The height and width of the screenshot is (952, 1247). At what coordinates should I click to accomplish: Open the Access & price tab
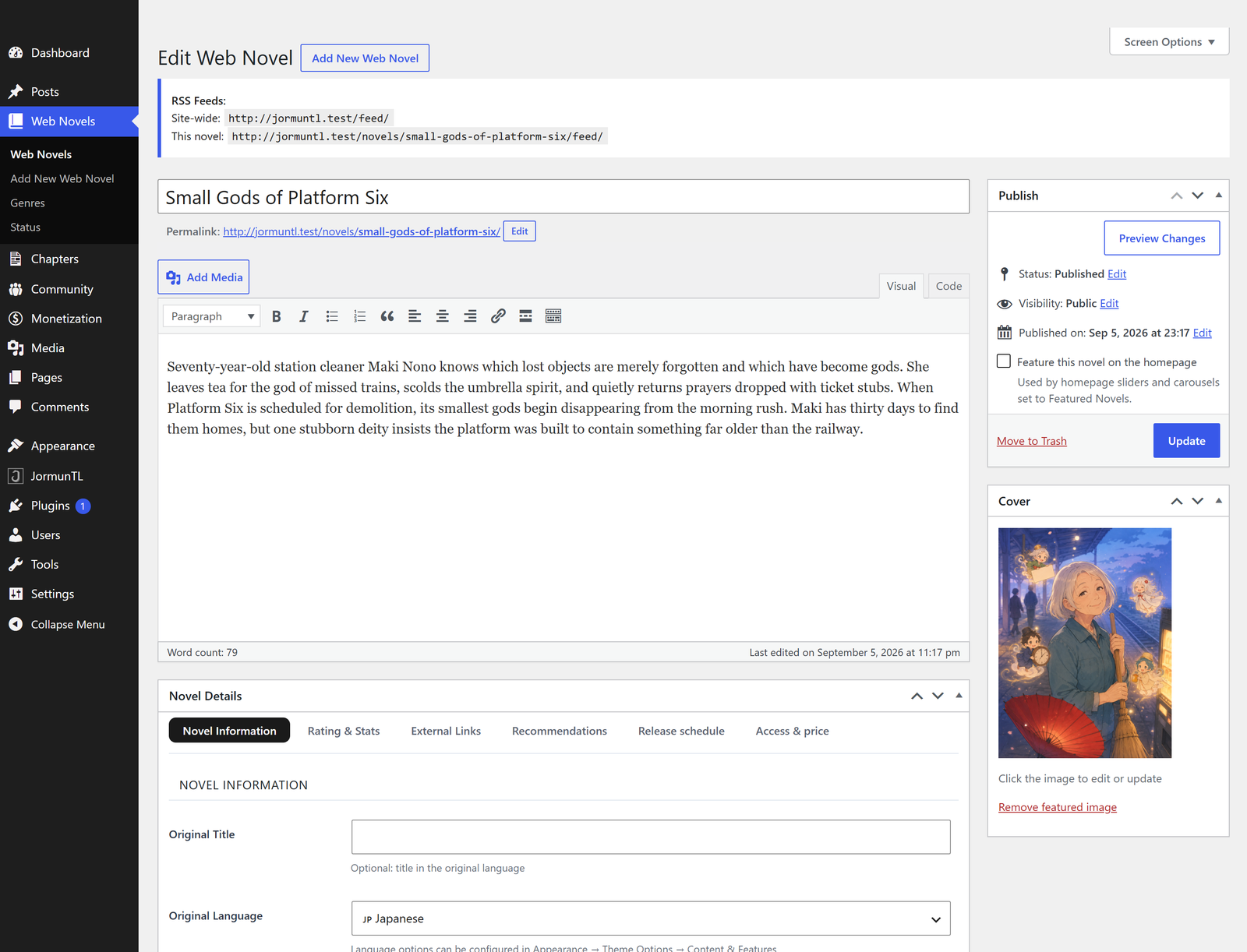[792, 731]
